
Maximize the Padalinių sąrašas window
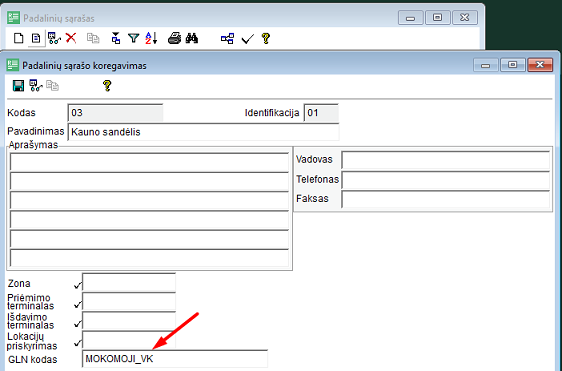pyautogui.click(x=438, y=18)
